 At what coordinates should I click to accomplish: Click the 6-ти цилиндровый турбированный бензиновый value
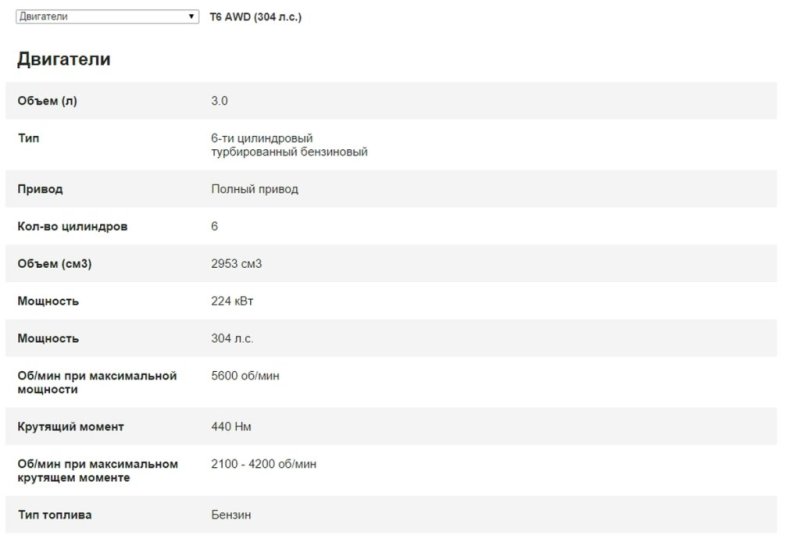click(x=289, y=145)
